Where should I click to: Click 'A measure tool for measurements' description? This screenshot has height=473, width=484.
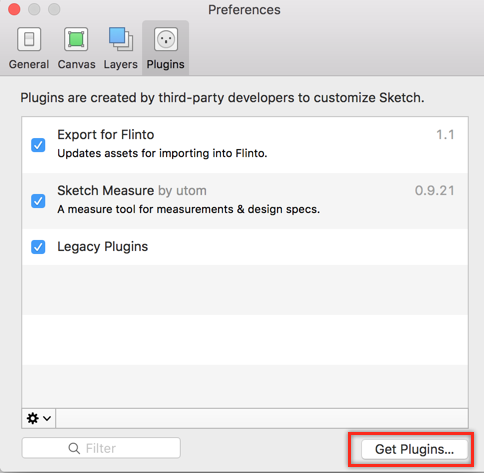tap(189, 209)
